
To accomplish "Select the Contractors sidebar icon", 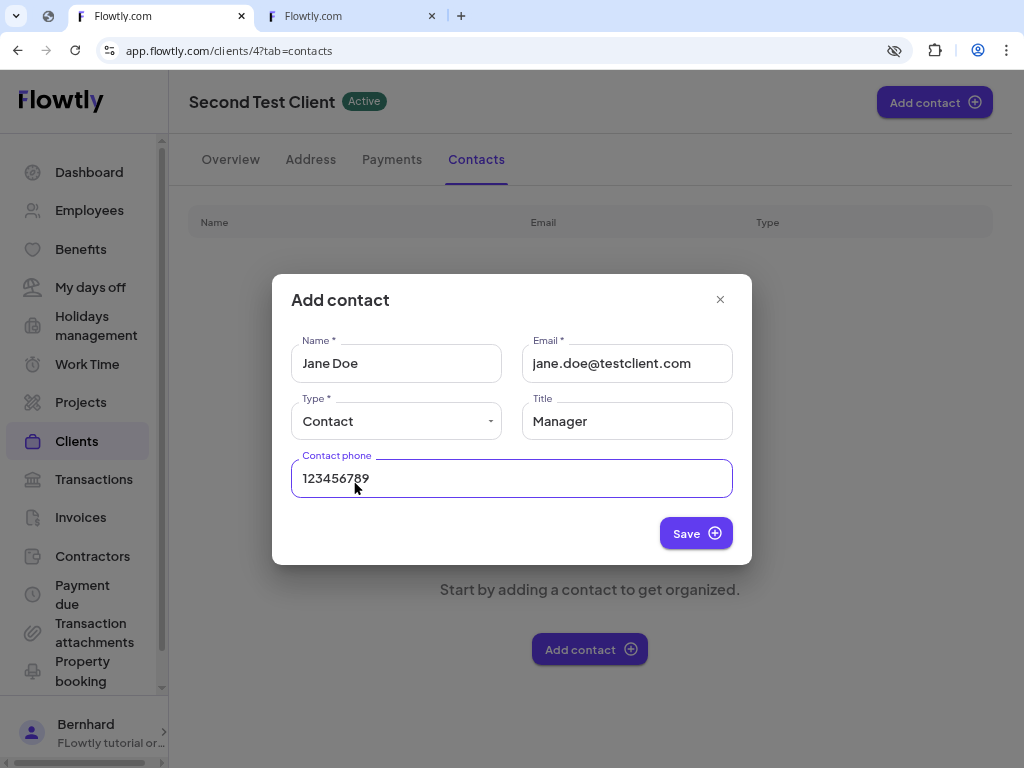I will coord(31,556).
